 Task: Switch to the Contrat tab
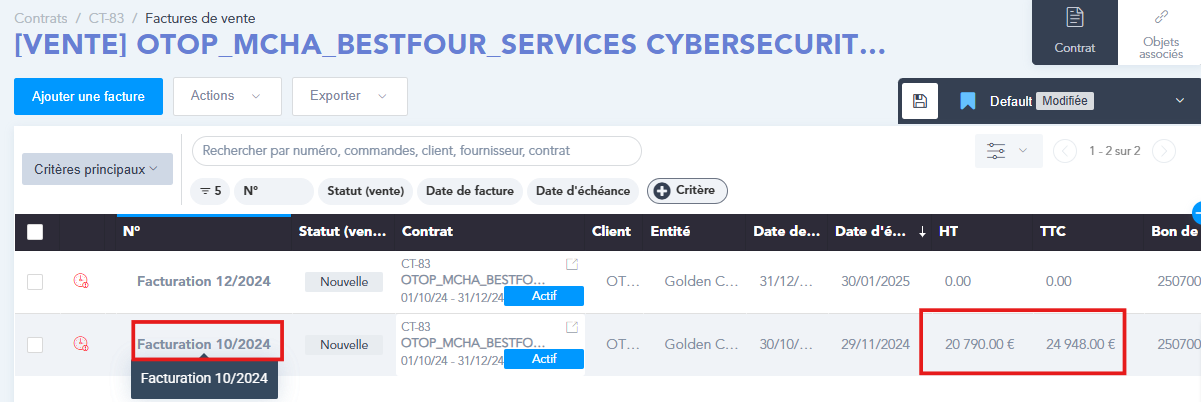pos(1075,32)
